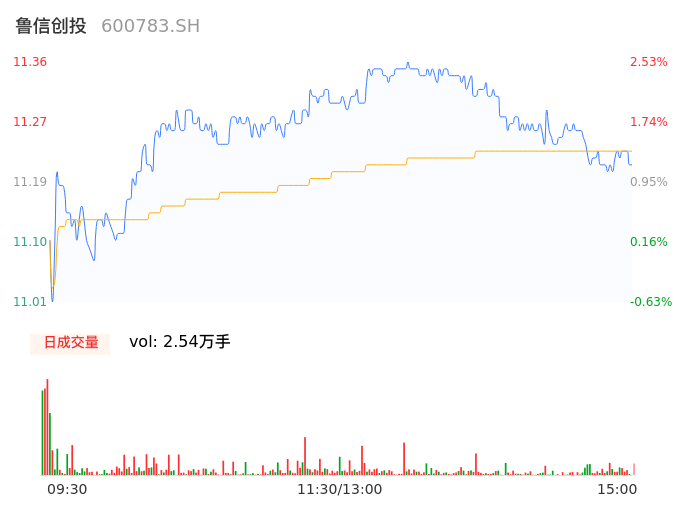The image size is (686, 524).
Task: Click the 日成交量 volume label
Action: pyautogui.click(x=70, y=342)
